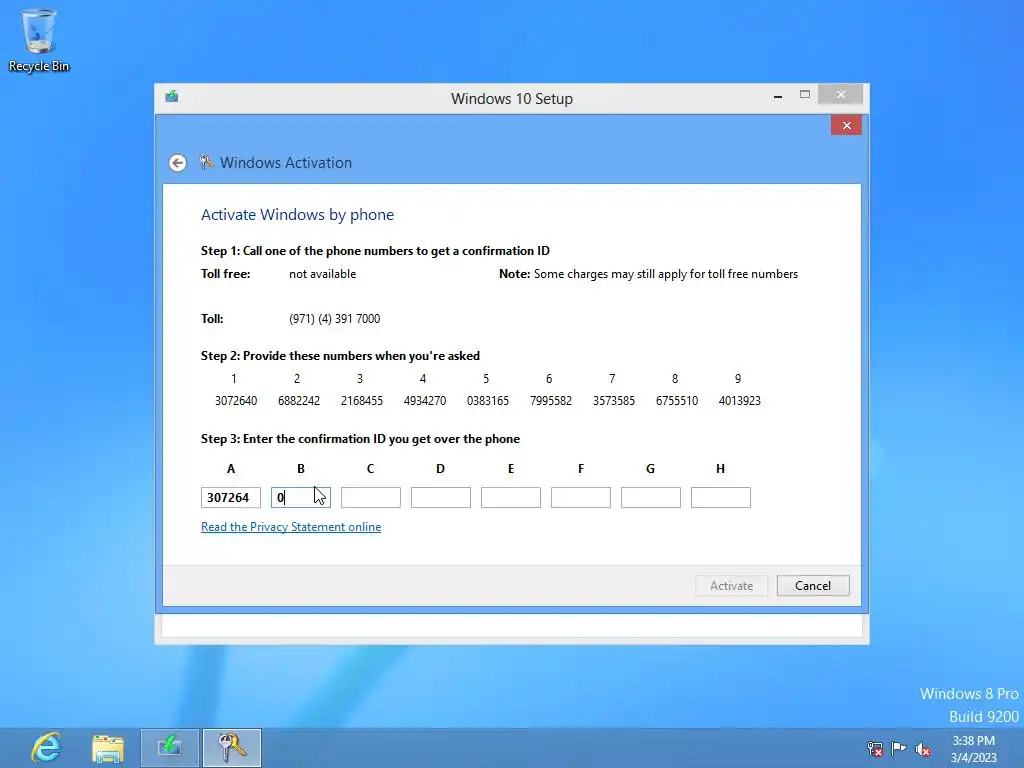
Task: Click installation ID group 4013923
Action: [739, 401]
